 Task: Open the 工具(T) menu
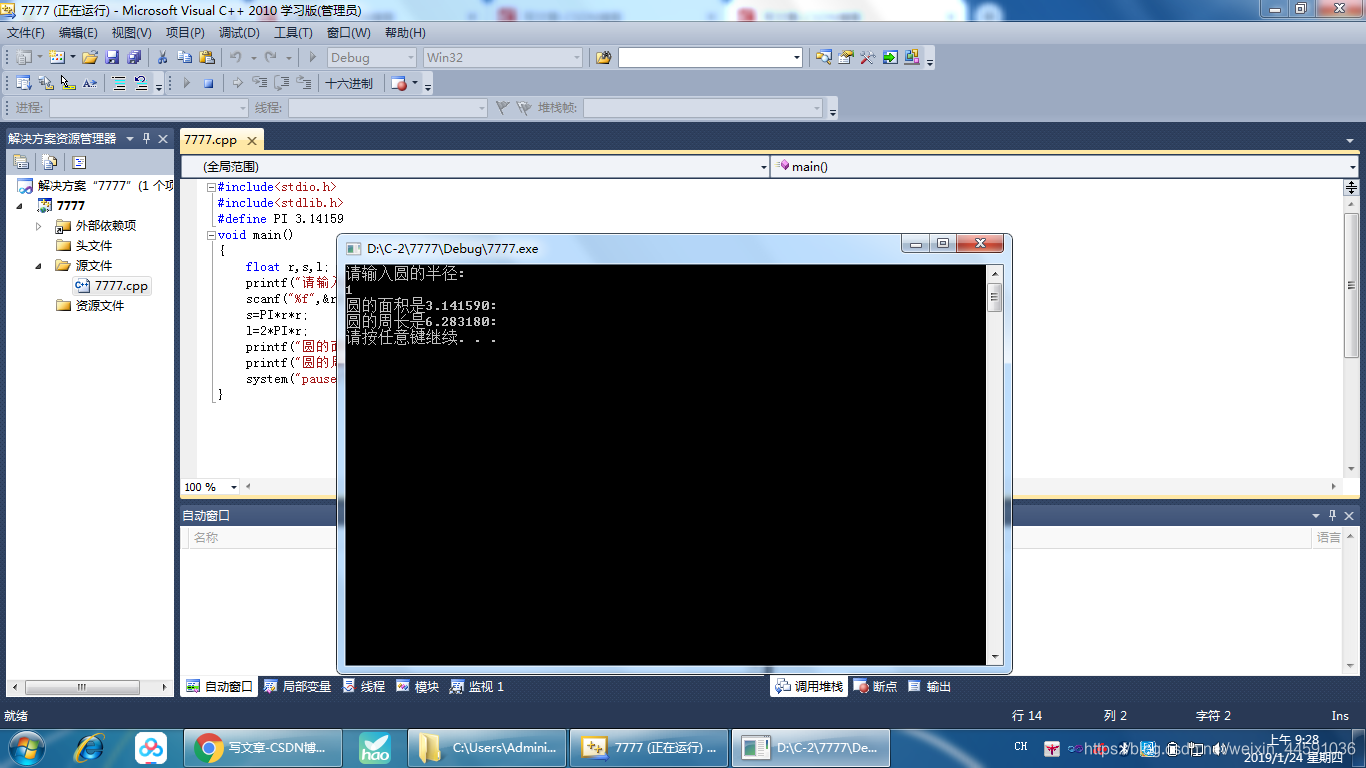(x=293, y=33)
